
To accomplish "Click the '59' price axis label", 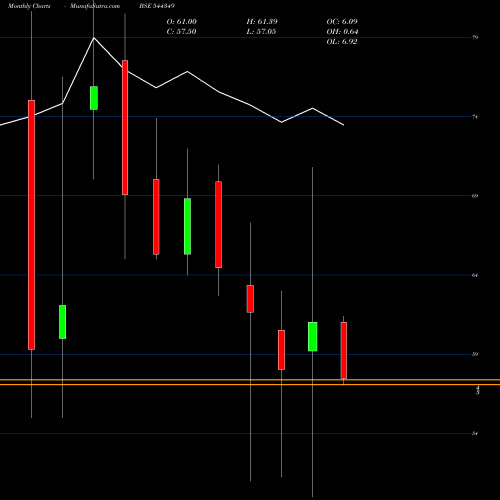I will pos(475,354).
